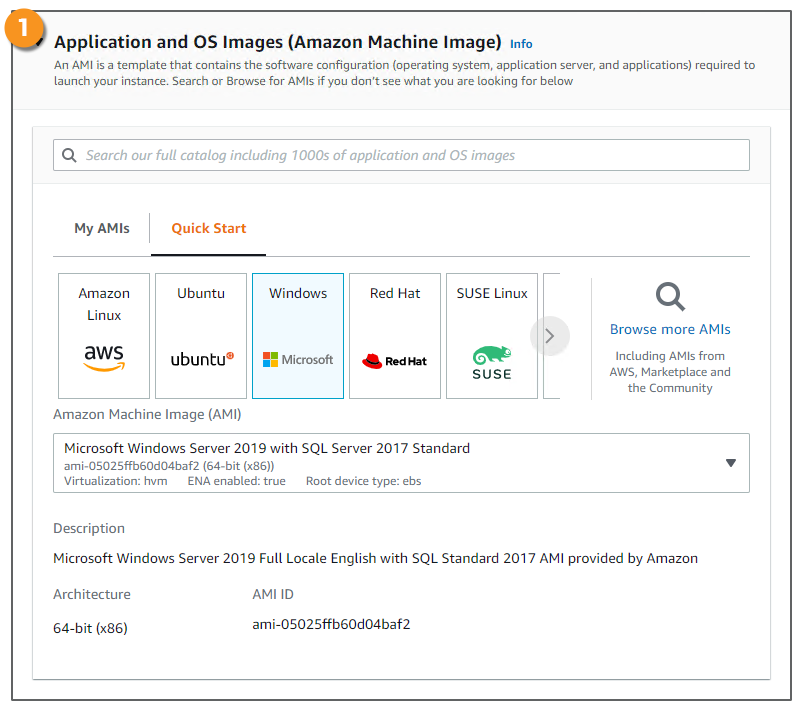The width and height of the screenshot is (806, 708).
Task: Click the Microsoft Windows logo
Action: click(298, 359)
